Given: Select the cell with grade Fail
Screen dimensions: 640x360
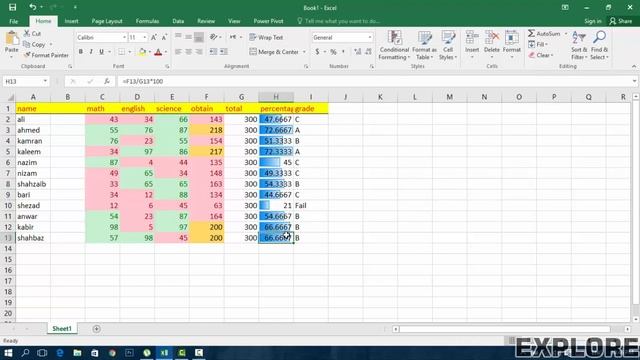Looking at the screenshot, I should [311, 205].
